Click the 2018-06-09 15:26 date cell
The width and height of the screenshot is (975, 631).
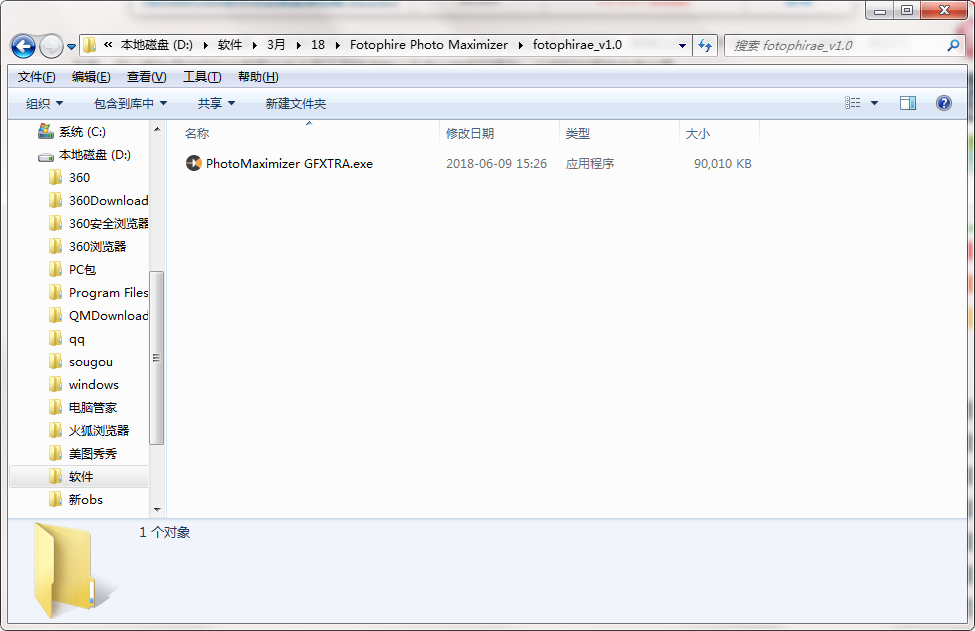pos(496,164)
